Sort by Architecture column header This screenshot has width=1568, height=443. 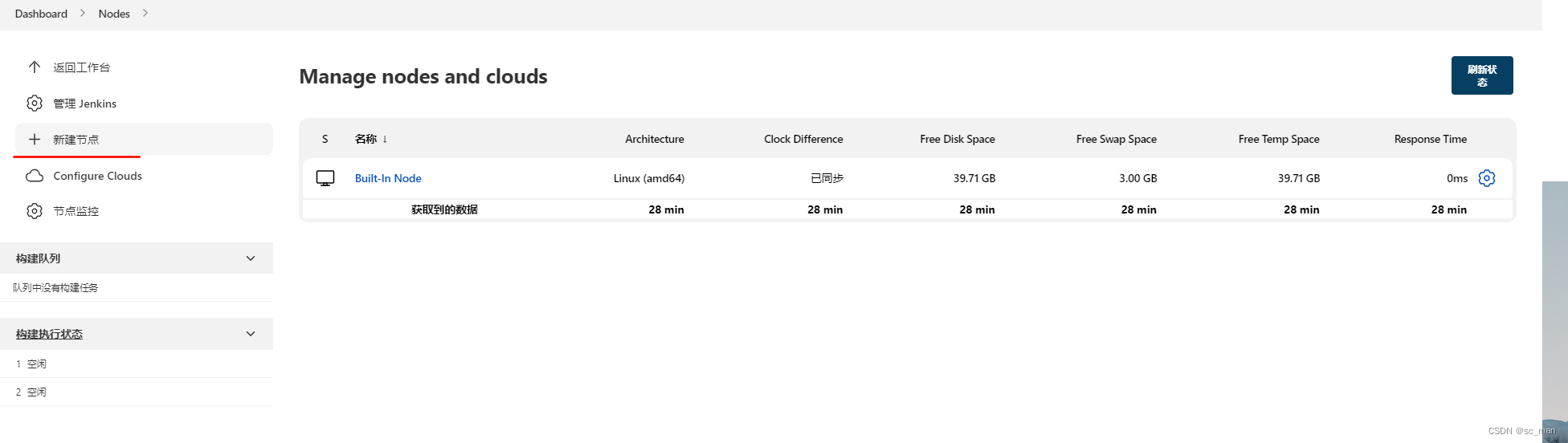pyautogui.click(x=655, y=139)
